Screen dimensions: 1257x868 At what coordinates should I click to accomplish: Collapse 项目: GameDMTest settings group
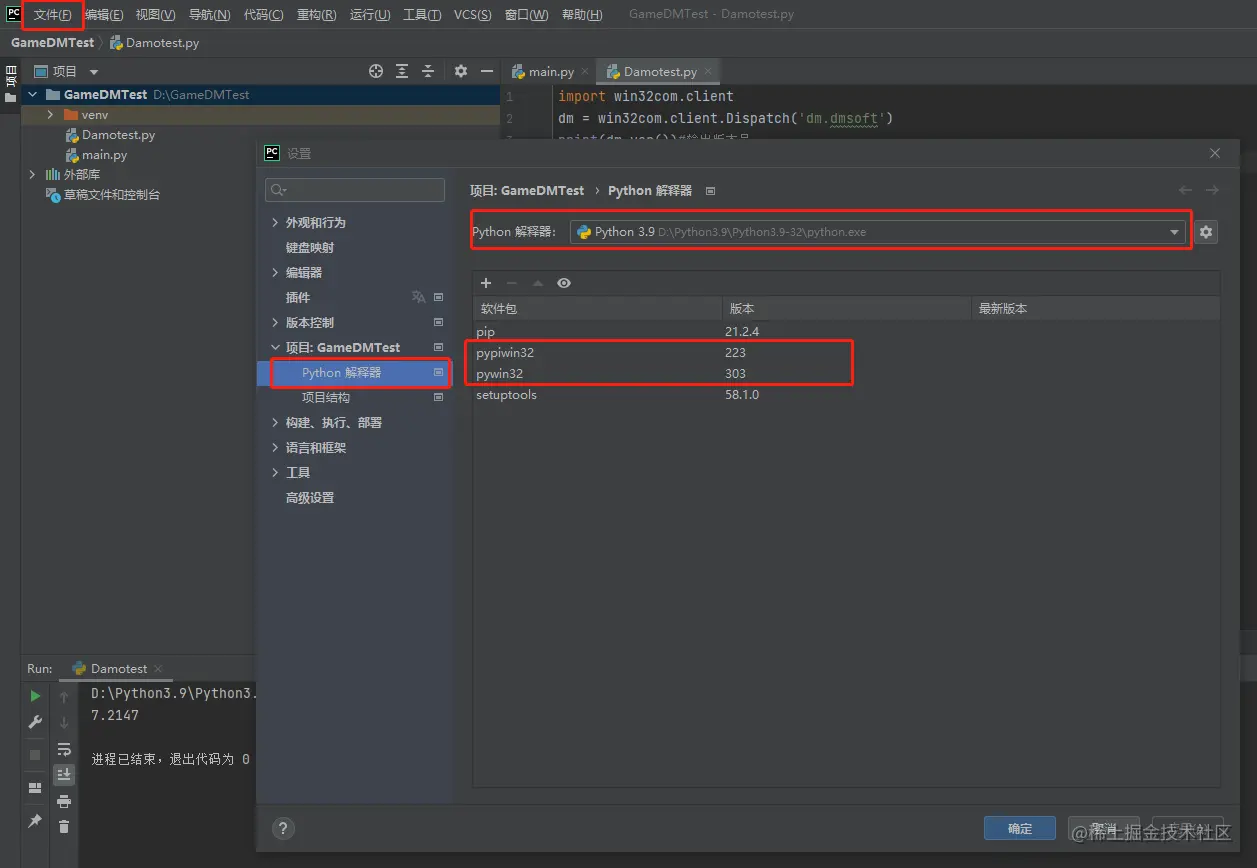click(x=275, y=347)
